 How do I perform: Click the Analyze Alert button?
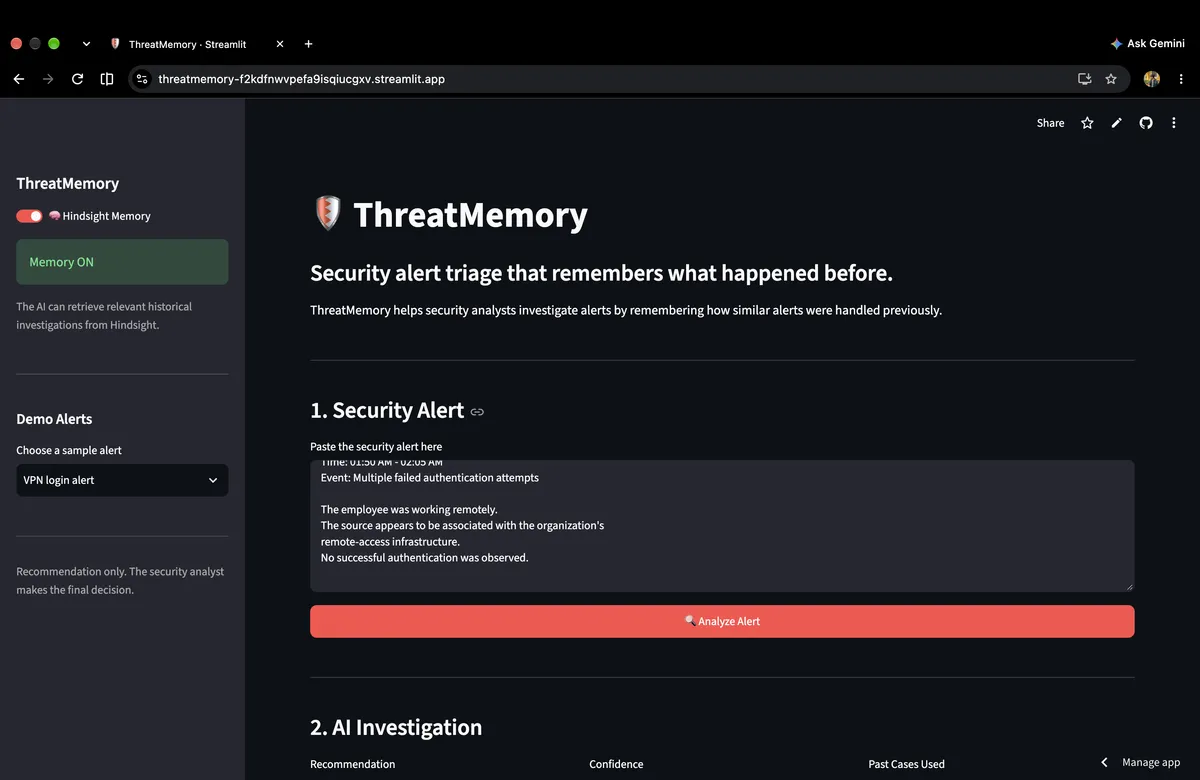pyautogui.click(x=722, y=621)
